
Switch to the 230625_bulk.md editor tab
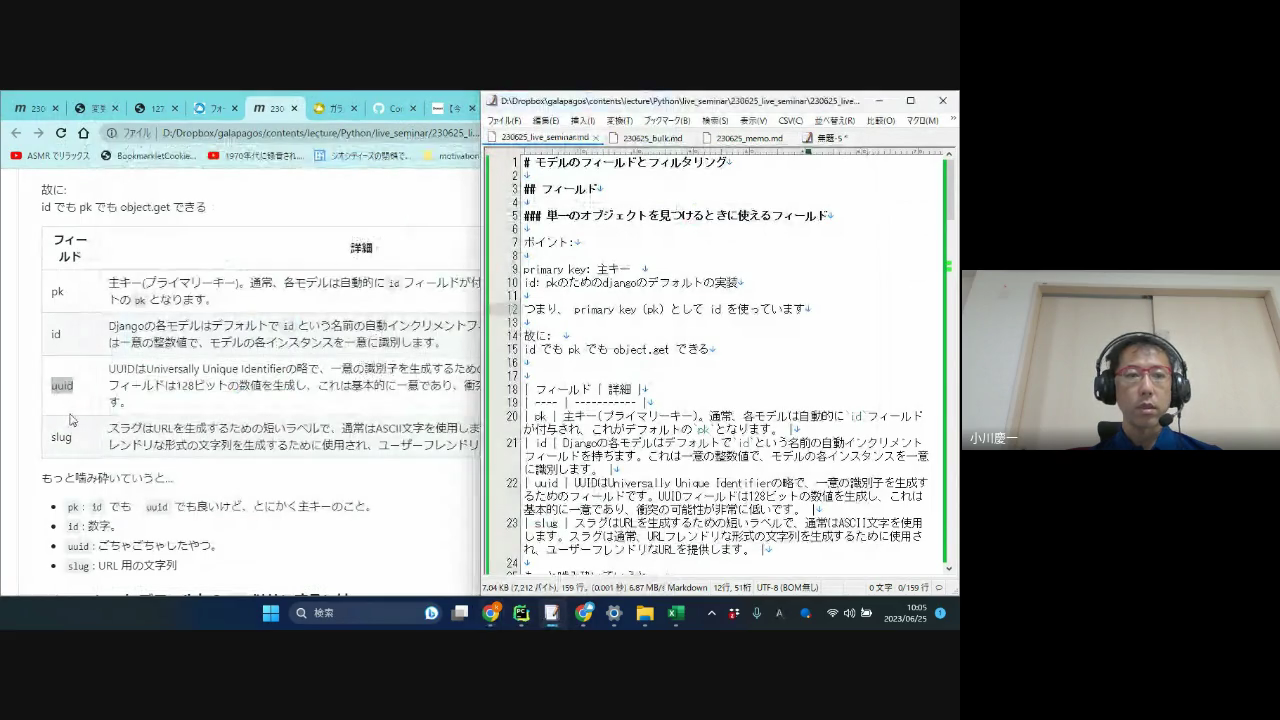[652, 138]
